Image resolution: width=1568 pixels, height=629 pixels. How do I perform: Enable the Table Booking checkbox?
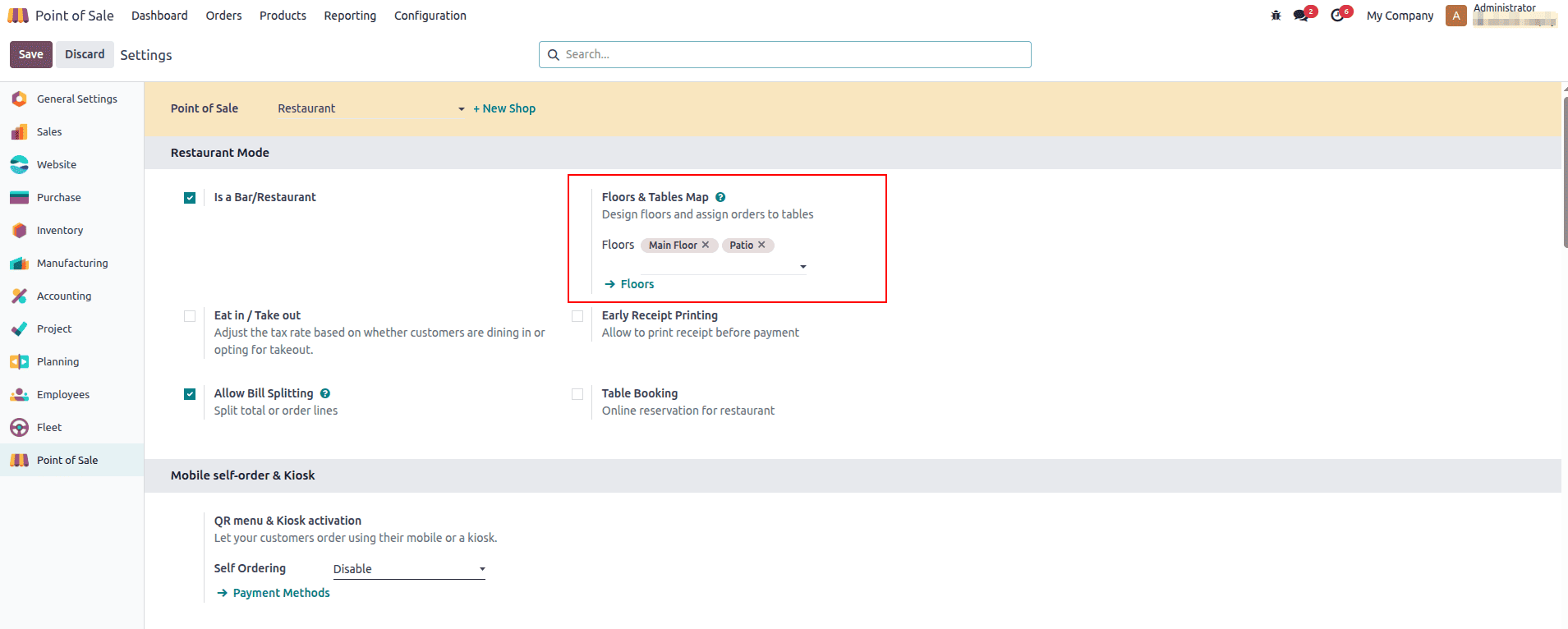[577, 394]
